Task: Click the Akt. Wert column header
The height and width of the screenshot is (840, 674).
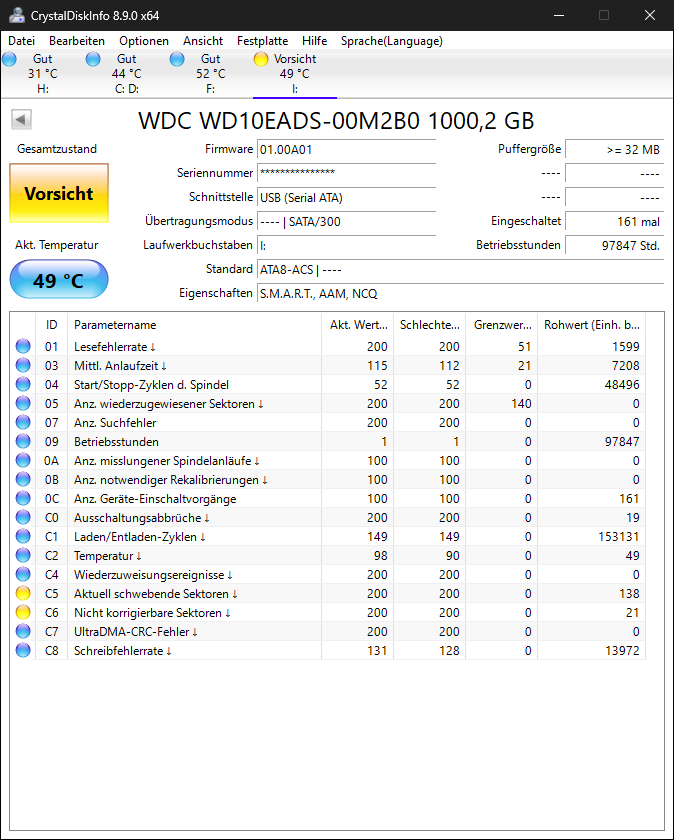Action: (x=358, y=325)
